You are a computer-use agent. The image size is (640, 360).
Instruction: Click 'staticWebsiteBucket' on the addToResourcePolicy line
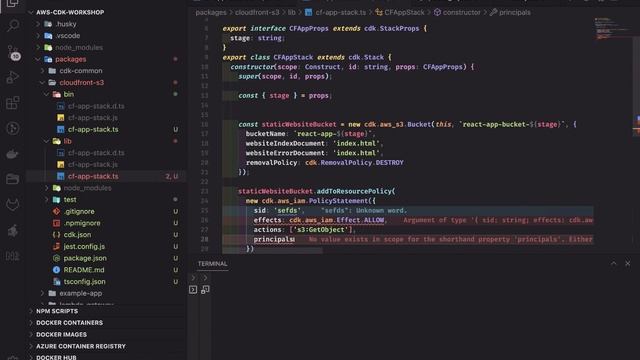pyautogui.click(x=276, y=191)
